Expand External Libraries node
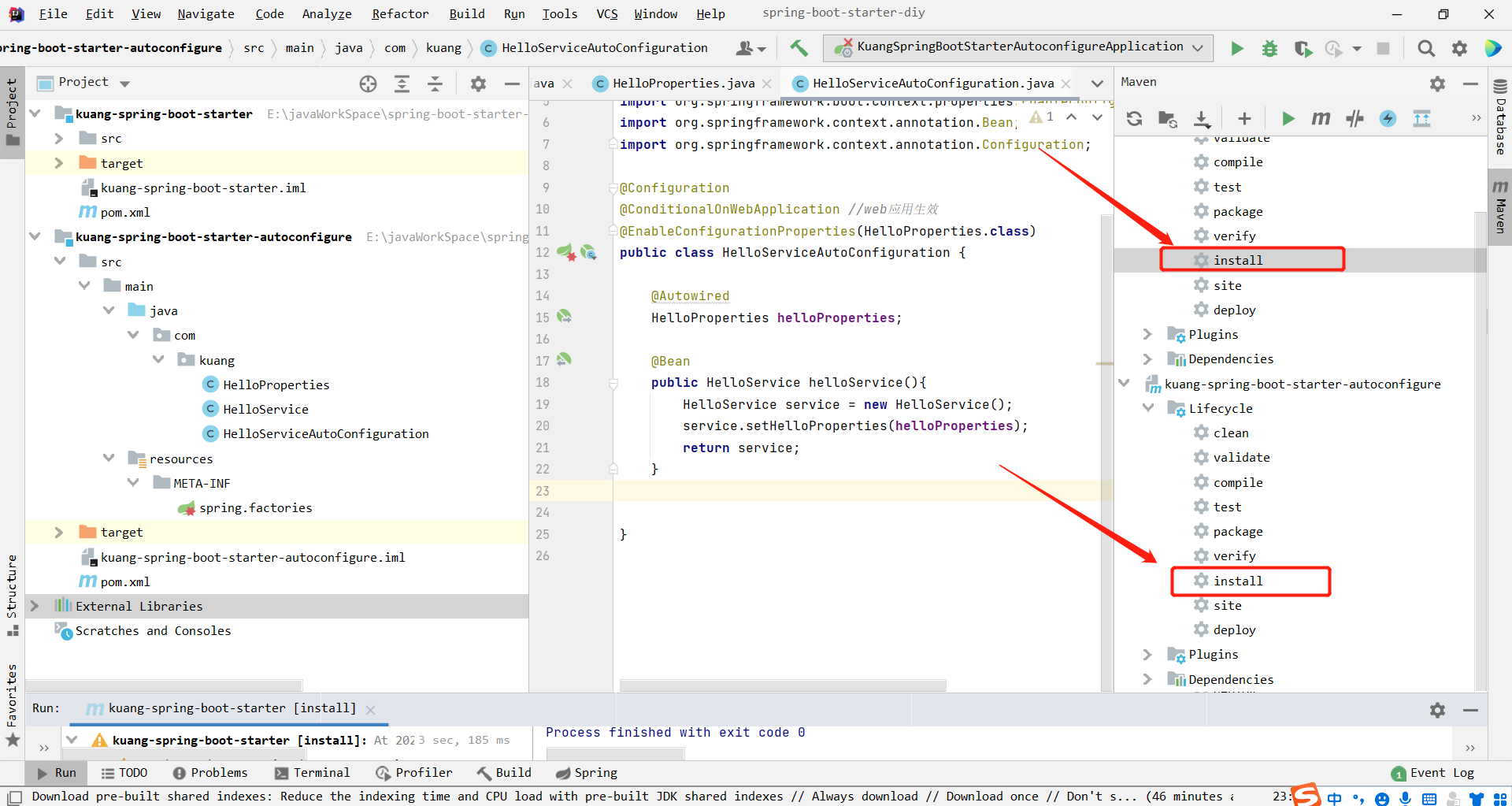 35,605
